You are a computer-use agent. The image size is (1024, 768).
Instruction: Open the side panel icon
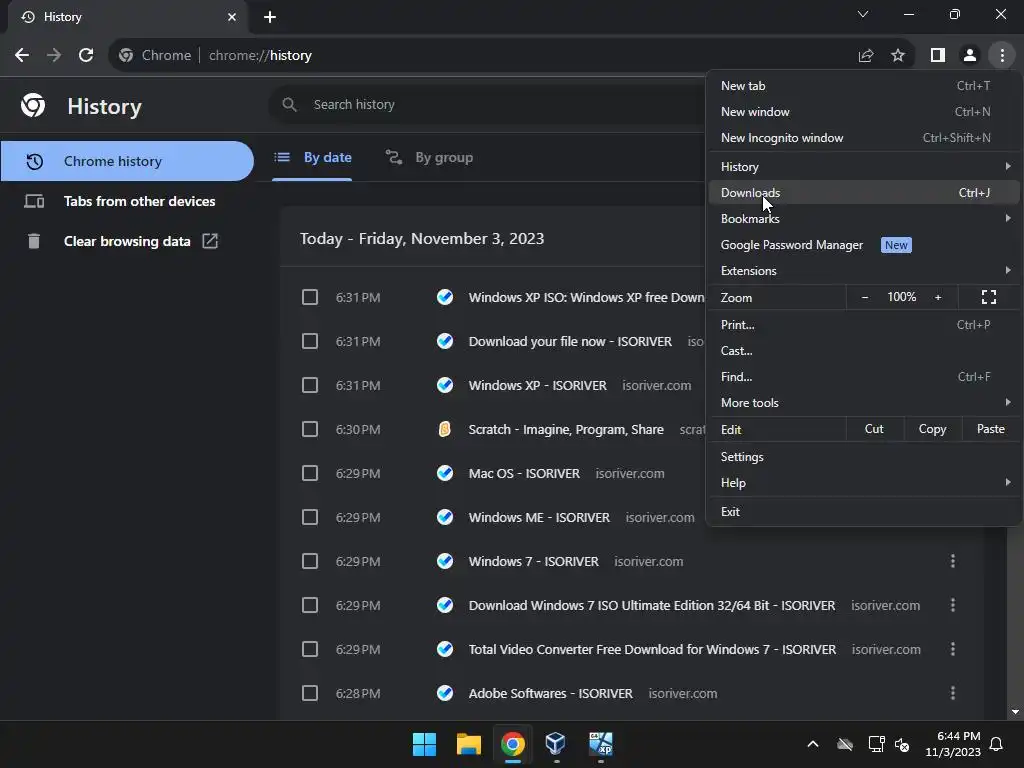[x=938, y=56]
